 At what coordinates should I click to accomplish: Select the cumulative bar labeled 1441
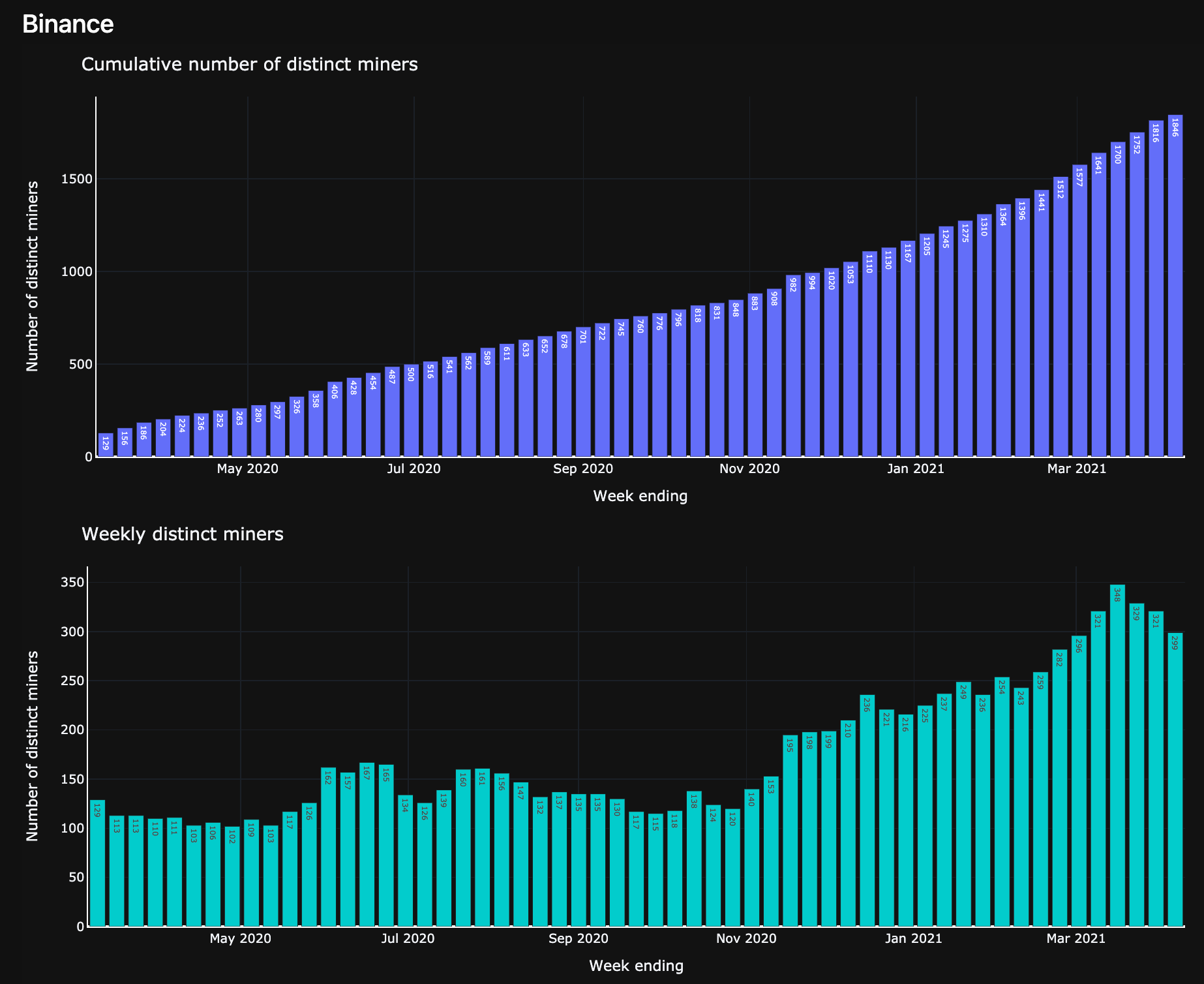point(1042,323)
